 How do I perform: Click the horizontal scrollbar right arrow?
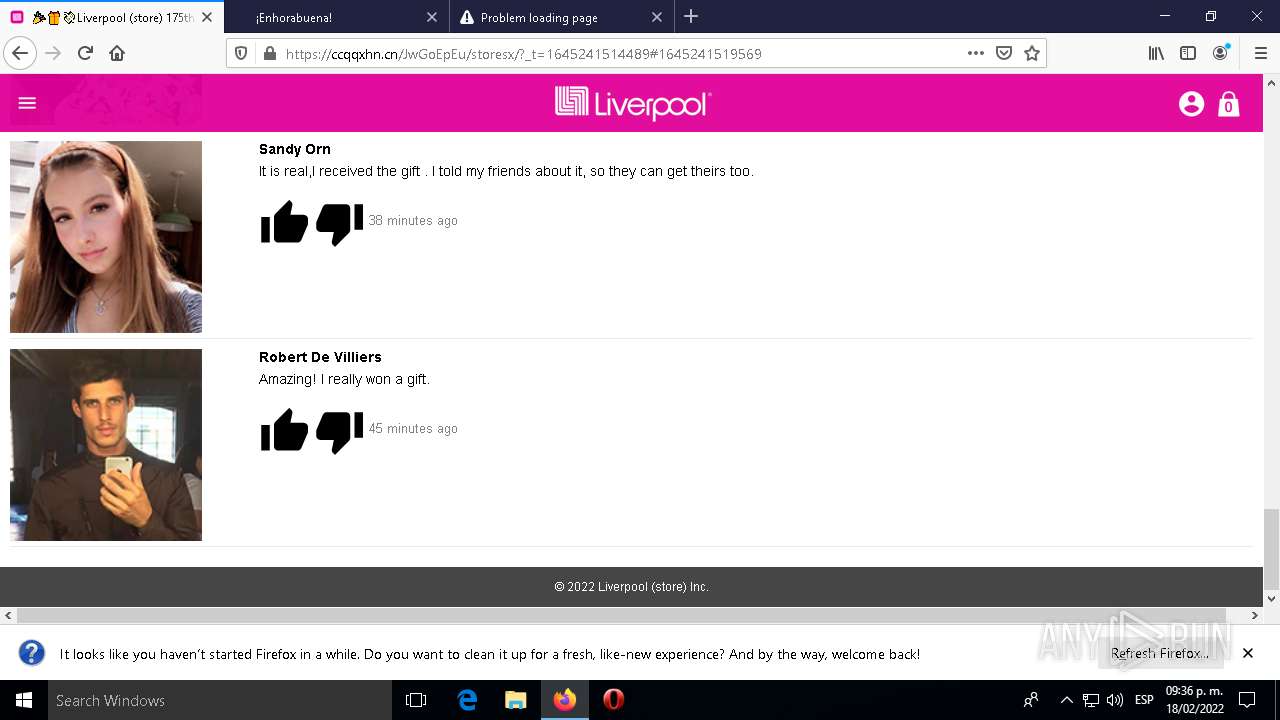(1255, 616)
